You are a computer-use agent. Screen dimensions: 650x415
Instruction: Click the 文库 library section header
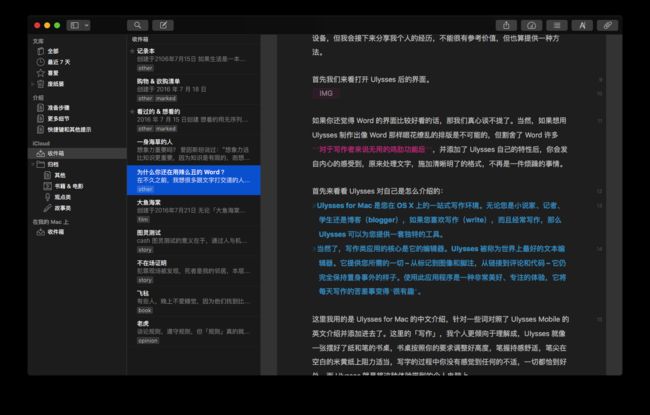(38, 41)
